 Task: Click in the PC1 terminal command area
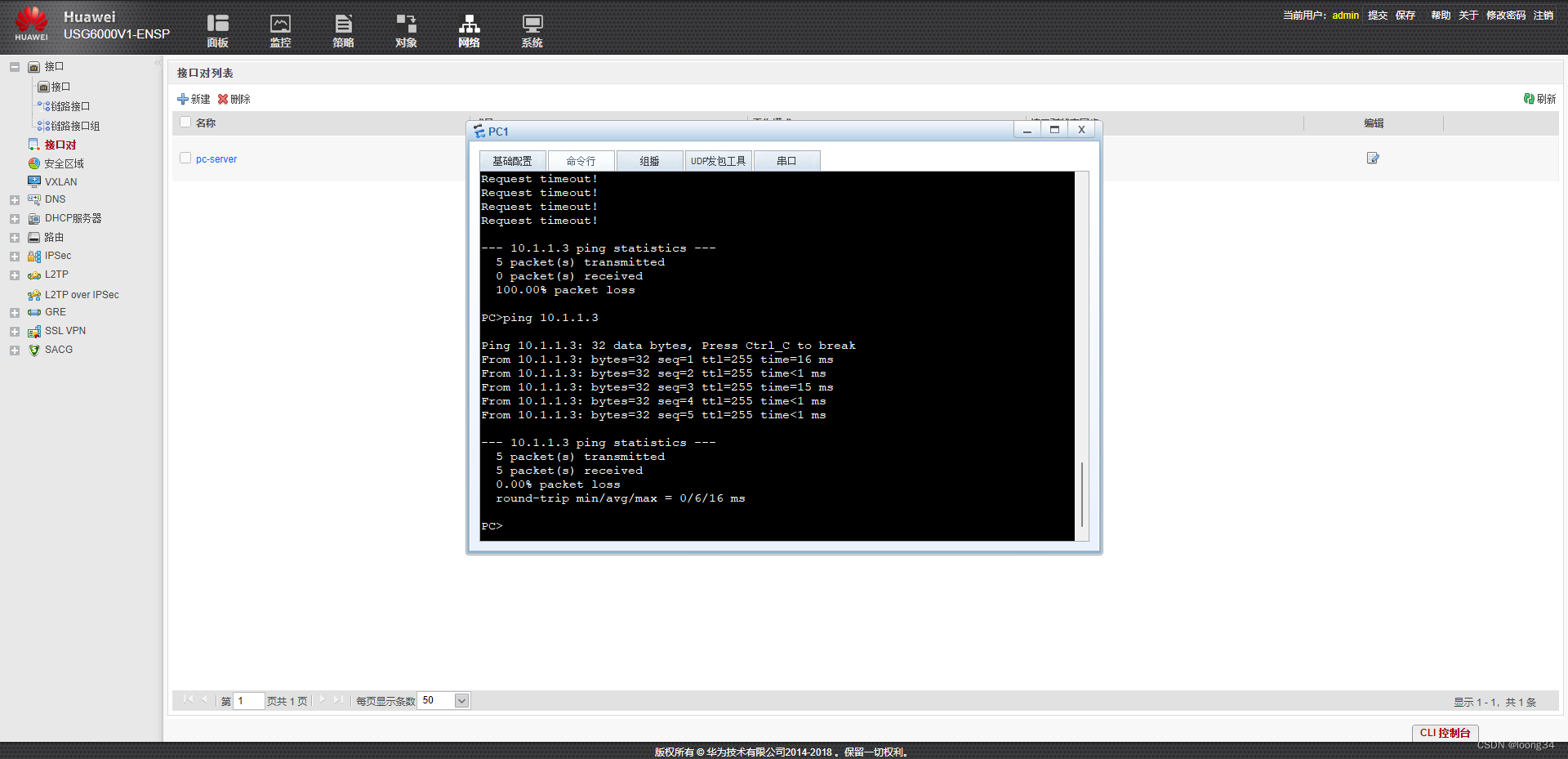coord(777,356)
